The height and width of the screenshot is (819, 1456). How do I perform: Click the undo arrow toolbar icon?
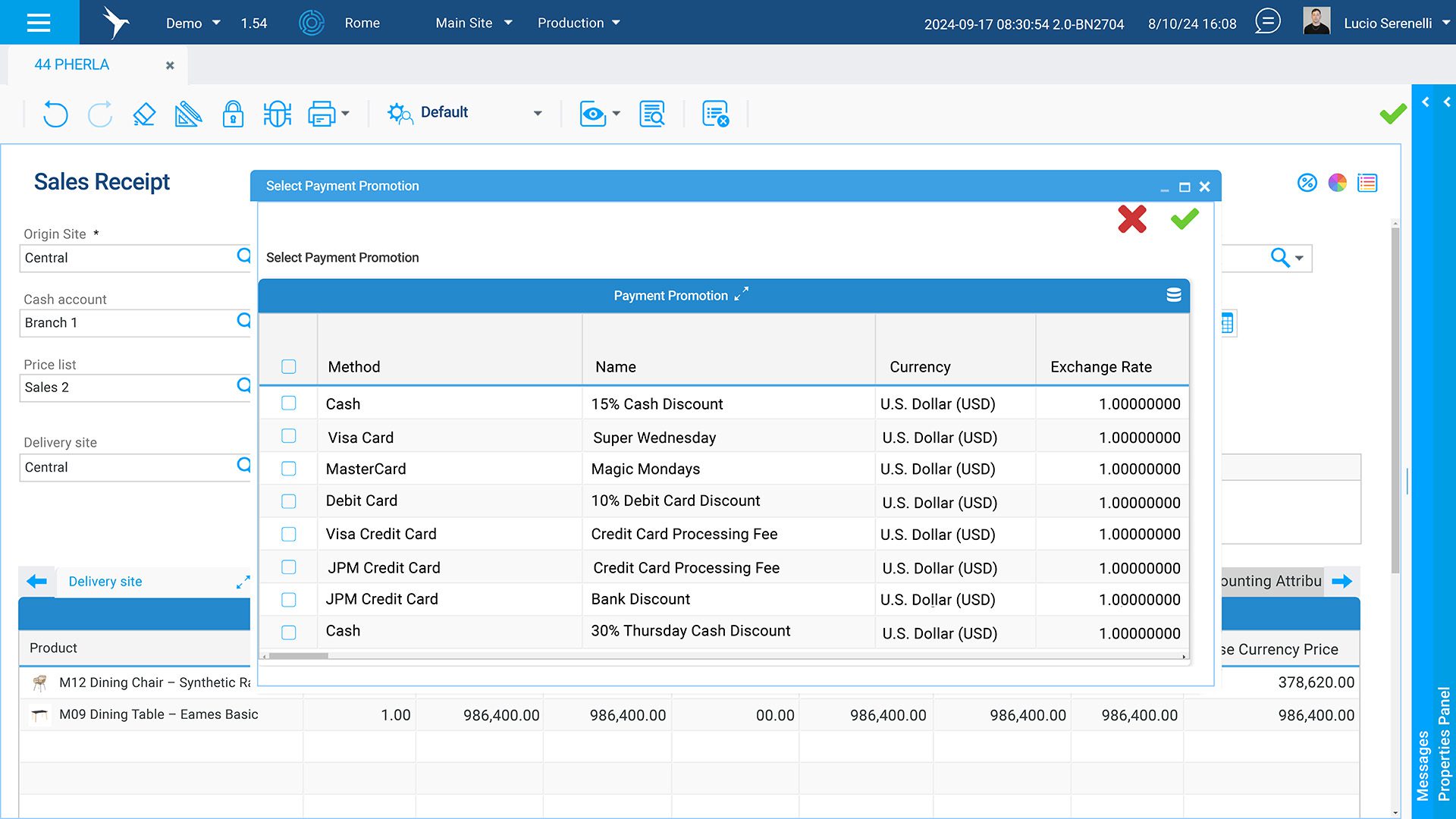point(55,114)
